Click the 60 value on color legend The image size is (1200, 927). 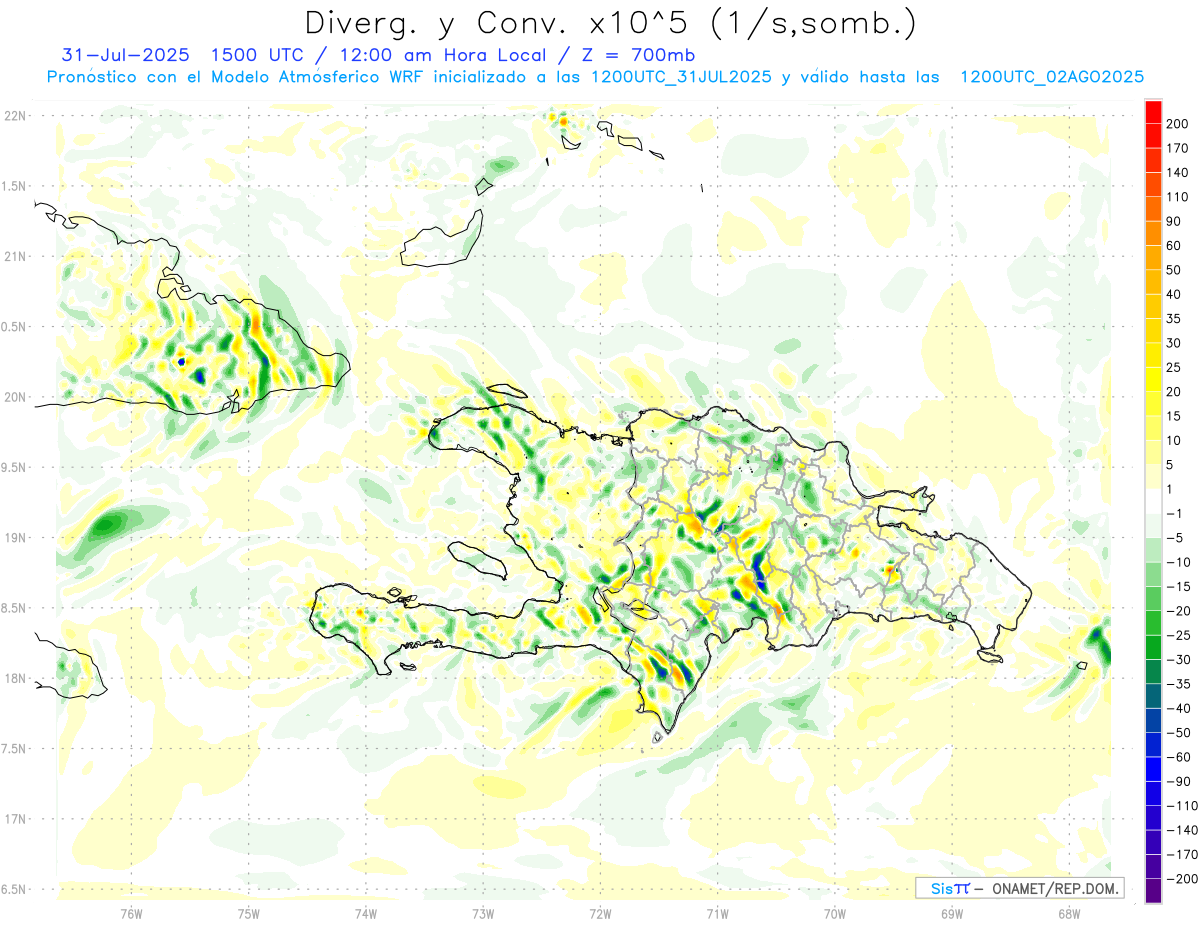[x=1173, y=246]
